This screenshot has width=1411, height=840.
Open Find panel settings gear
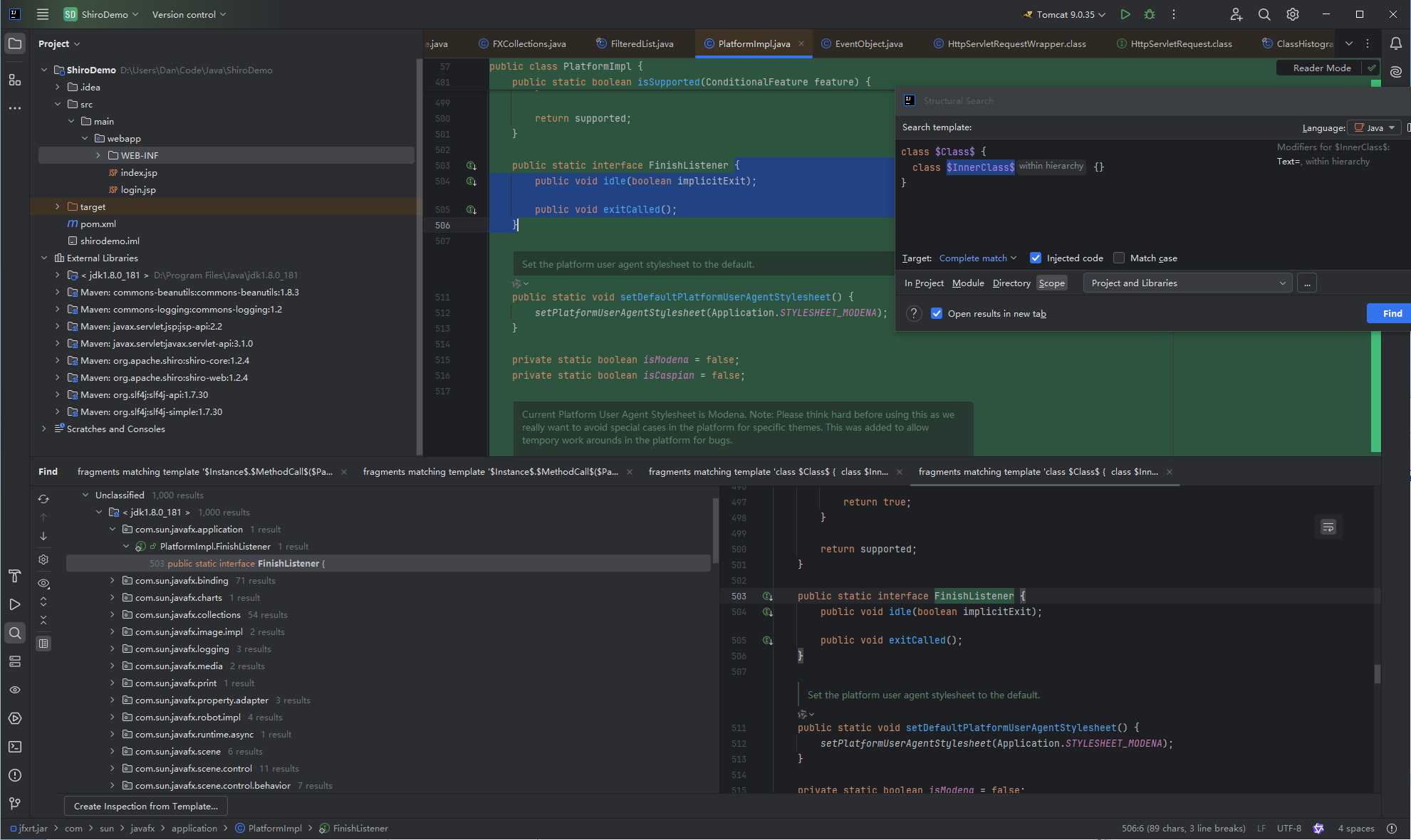(43, 560)
